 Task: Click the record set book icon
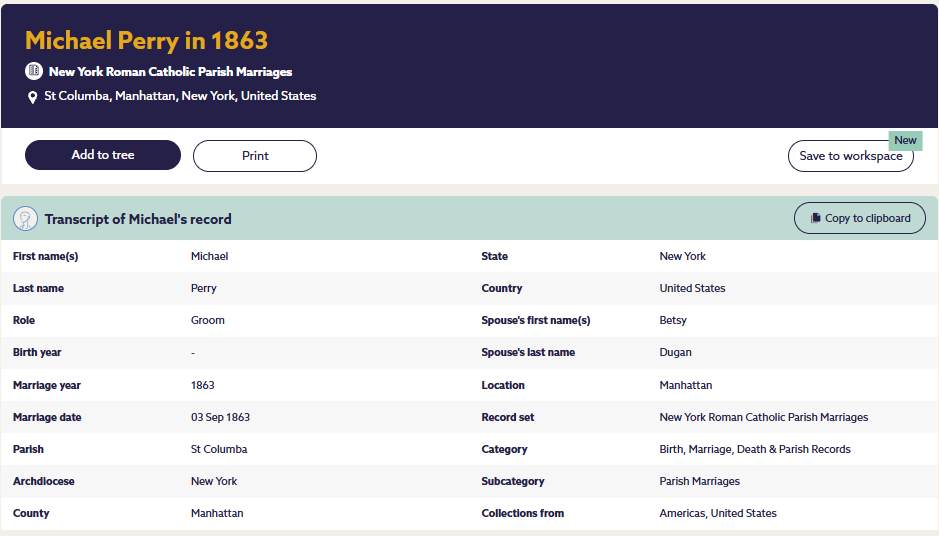[x=34, y=71]
